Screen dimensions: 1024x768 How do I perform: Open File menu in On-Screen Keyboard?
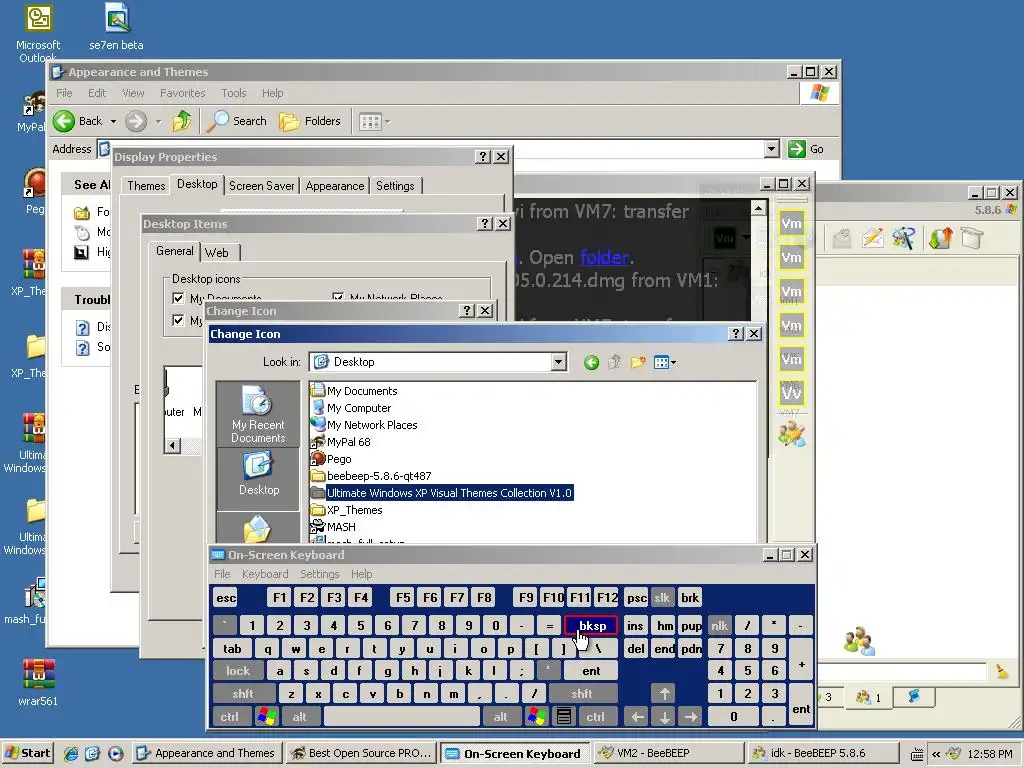222,573
